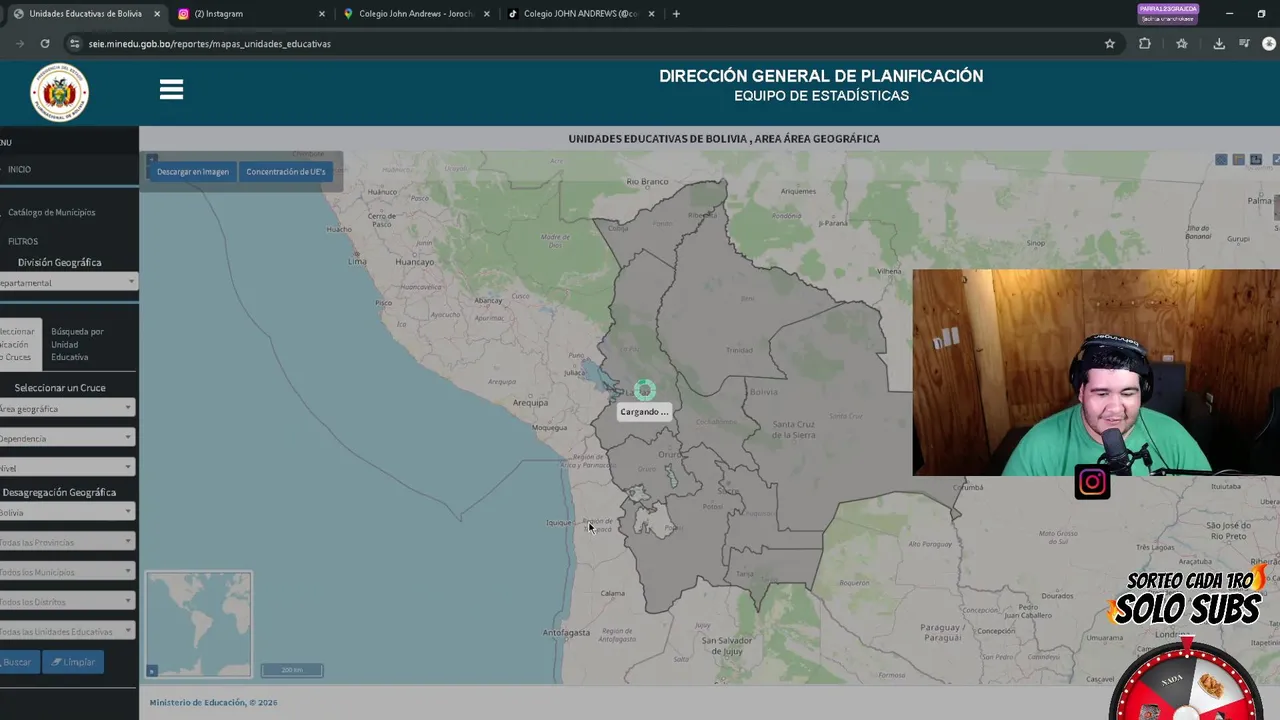Open the Todos los Distritos dropdown
The width and height of the screenshot is (1280, 720).
[x=66, y=602]
